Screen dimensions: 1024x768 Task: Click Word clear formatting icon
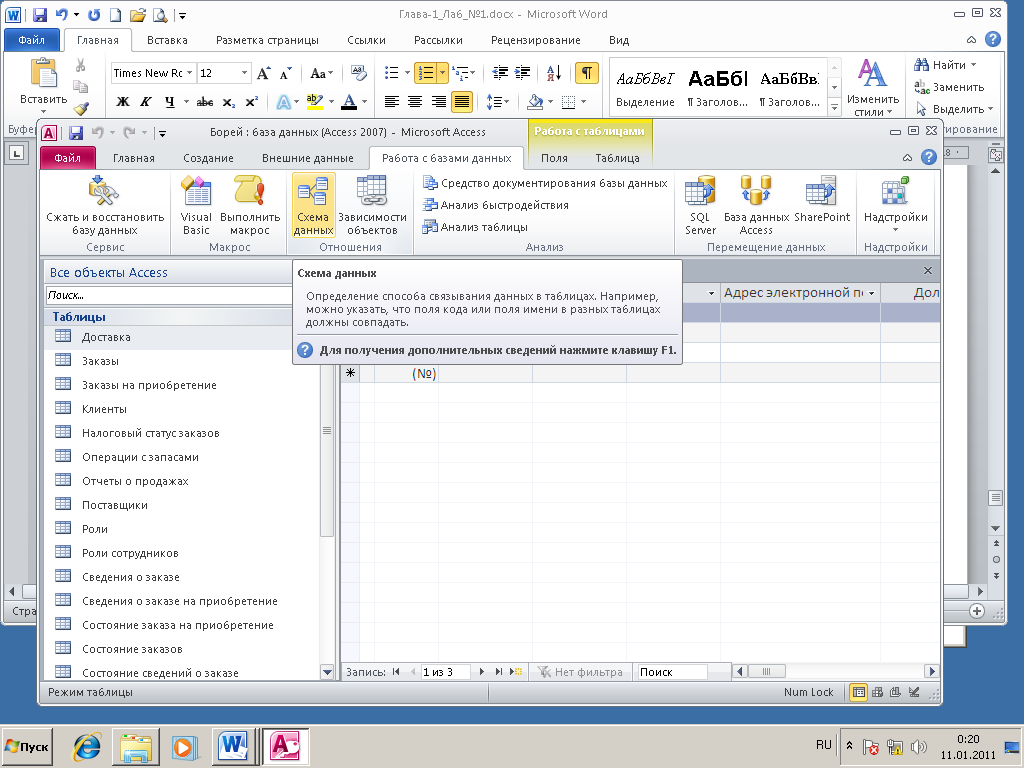click(358, 72)
